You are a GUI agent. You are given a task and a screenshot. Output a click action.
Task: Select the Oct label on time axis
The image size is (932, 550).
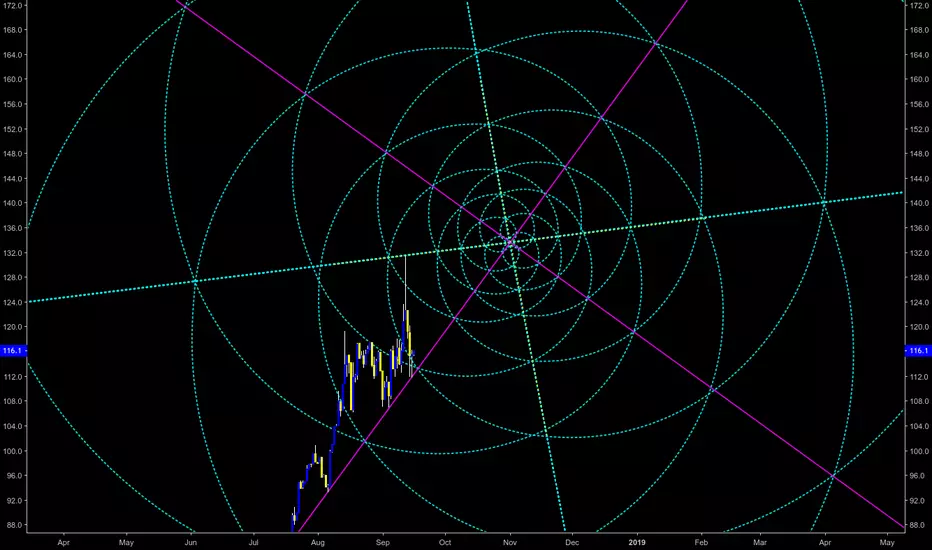(x=445, y=542)
